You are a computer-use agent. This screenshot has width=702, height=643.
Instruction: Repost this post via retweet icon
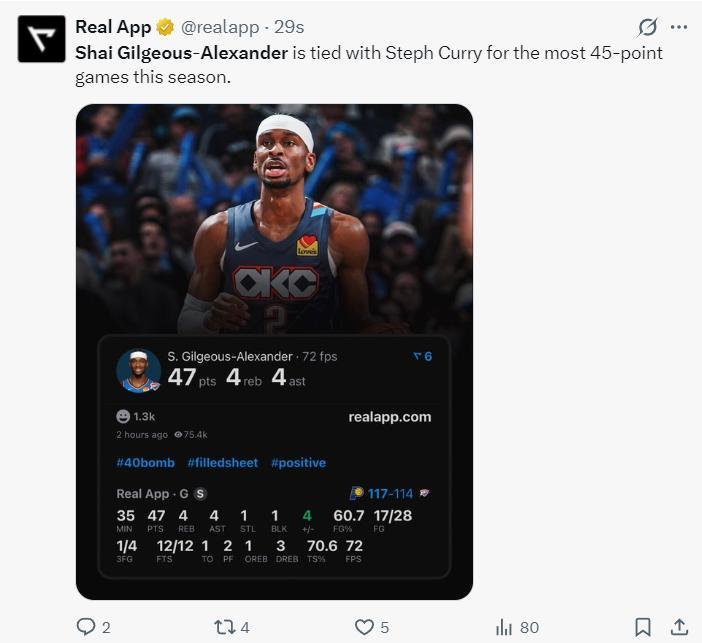coord(225,627)
